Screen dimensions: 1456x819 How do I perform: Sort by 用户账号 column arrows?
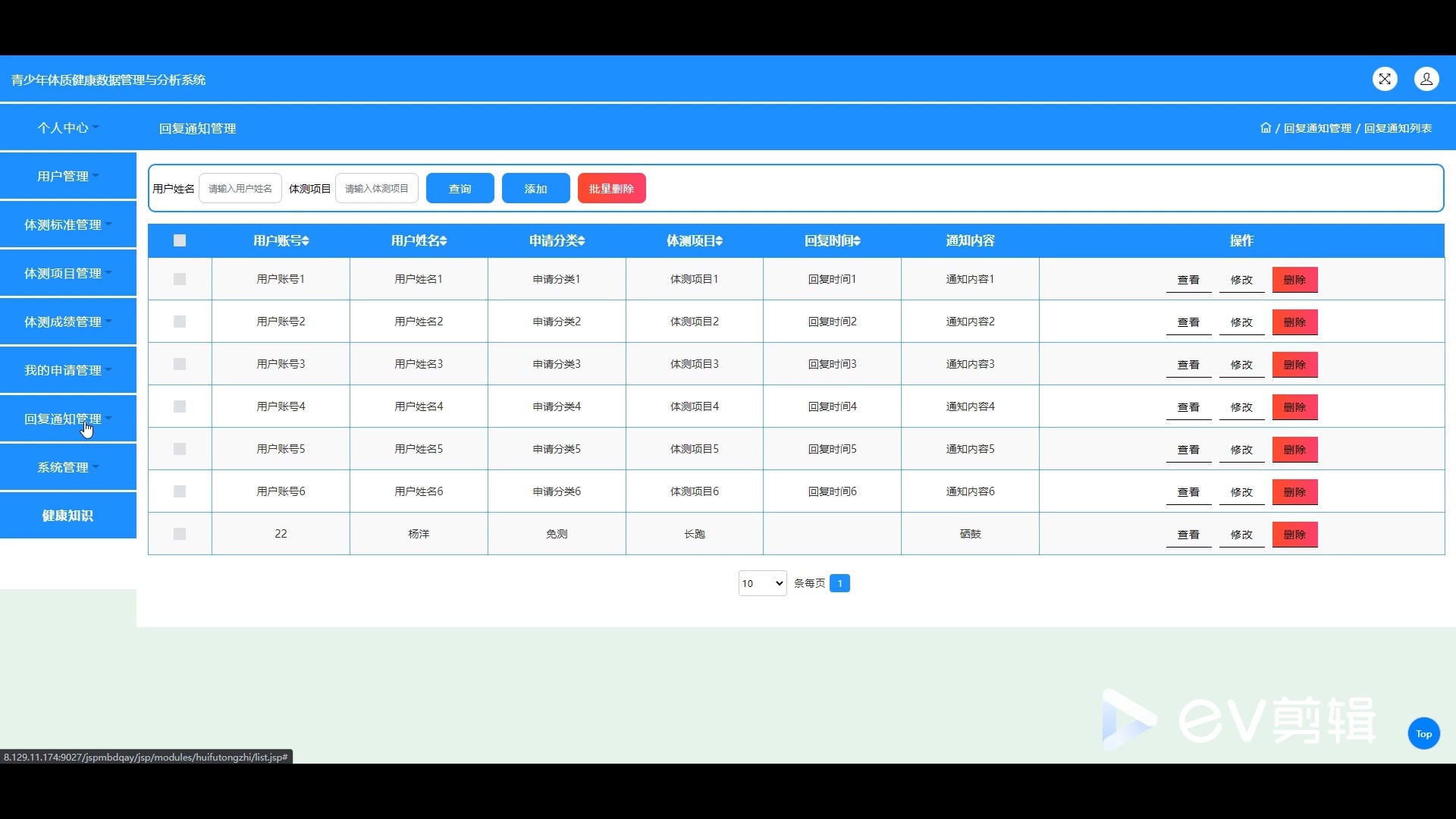[305, 241]
